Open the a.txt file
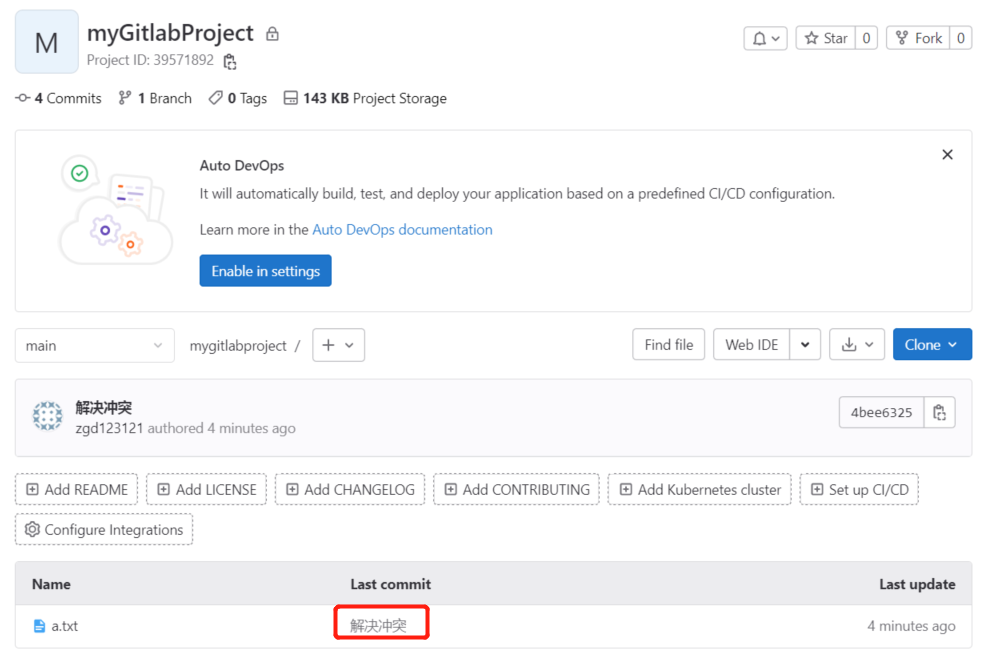This screenshot has height=662, width=993. 65,626
